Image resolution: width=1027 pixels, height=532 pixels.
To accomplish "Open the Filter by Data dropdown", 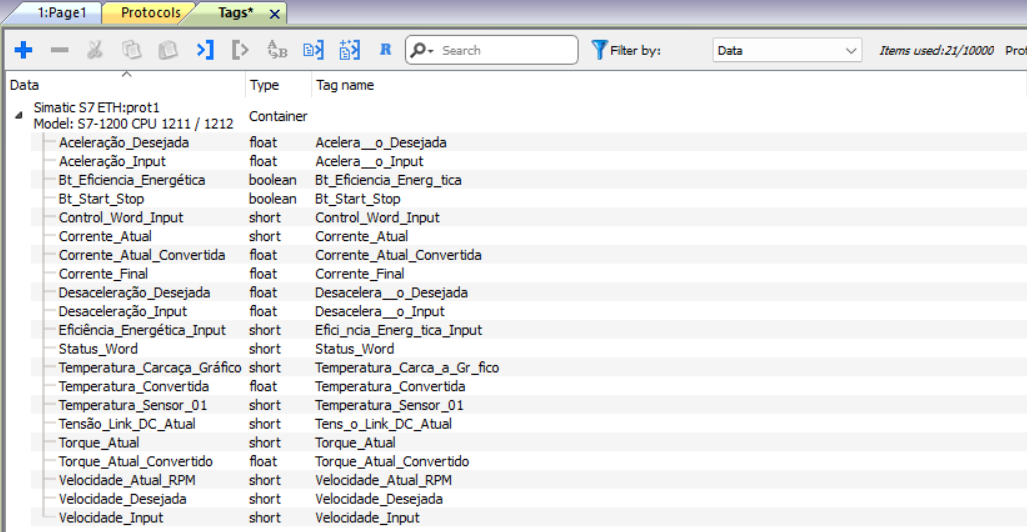I will click(x=787, y=50).
